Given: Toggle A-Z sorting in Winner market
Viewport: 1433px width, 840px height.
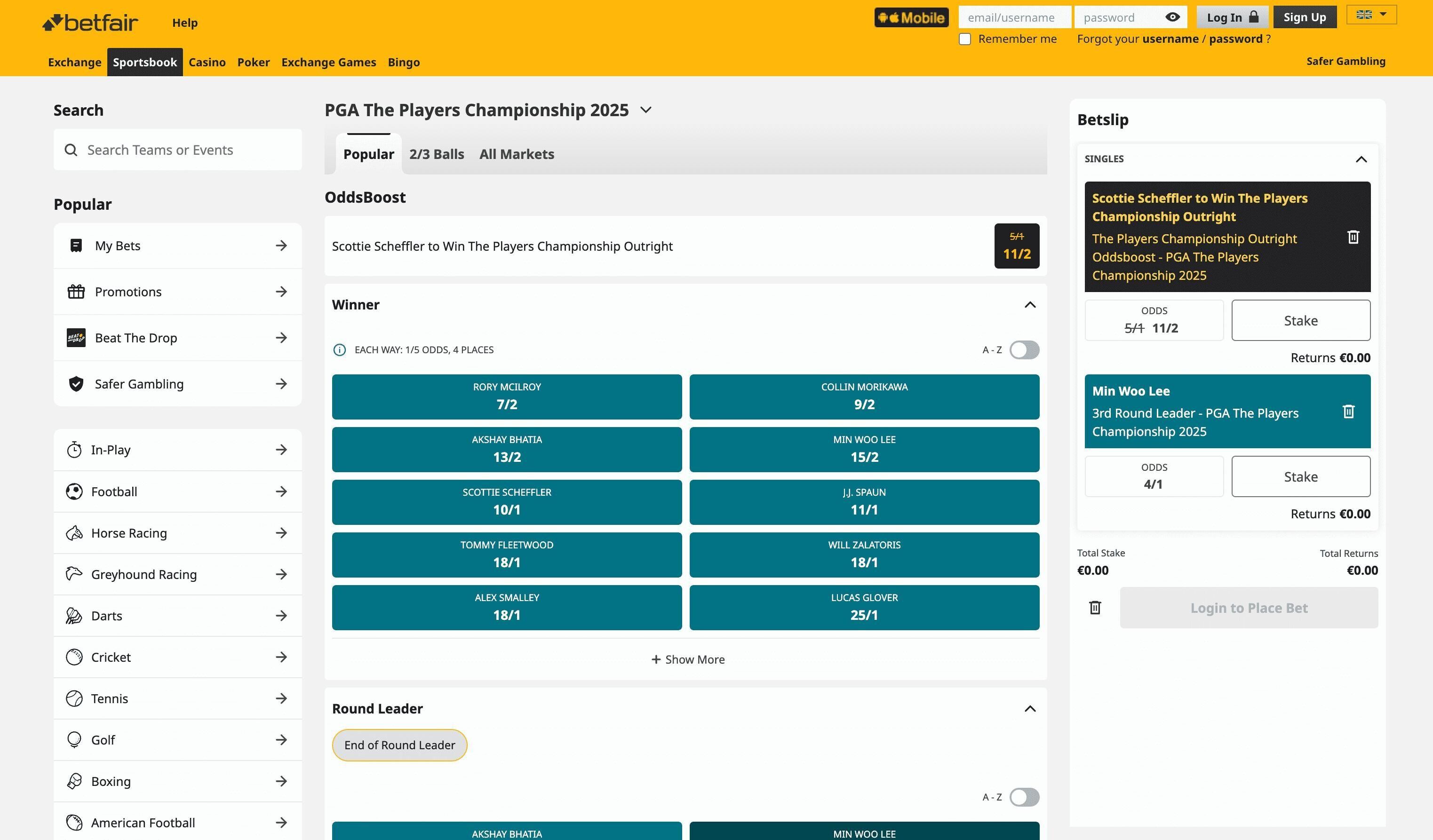Looking at the screenshot, I should 1024,349.
